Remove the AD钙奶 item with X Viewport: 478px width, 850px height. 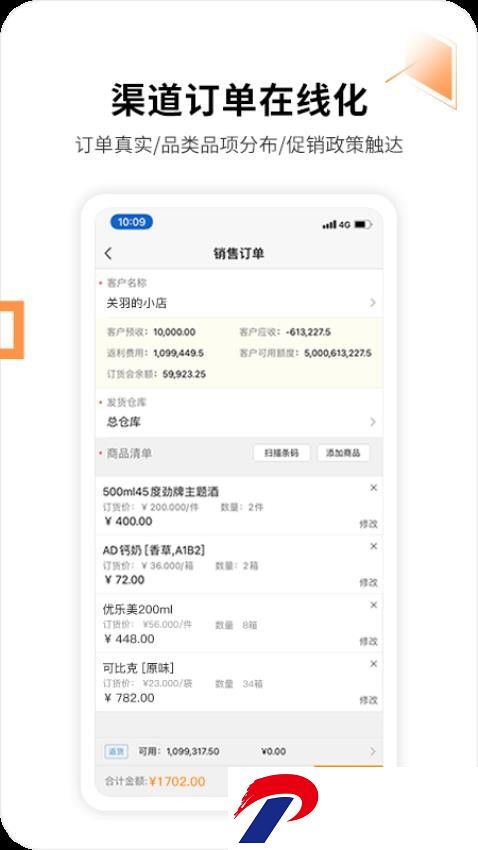tap(373, 546)
